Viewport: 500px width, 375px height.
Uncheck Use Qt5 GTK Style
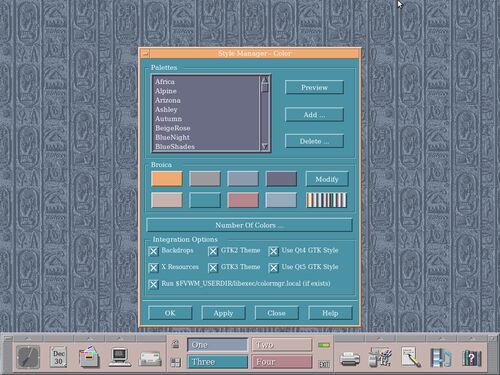pyautogui.click(x=273, y=268)
